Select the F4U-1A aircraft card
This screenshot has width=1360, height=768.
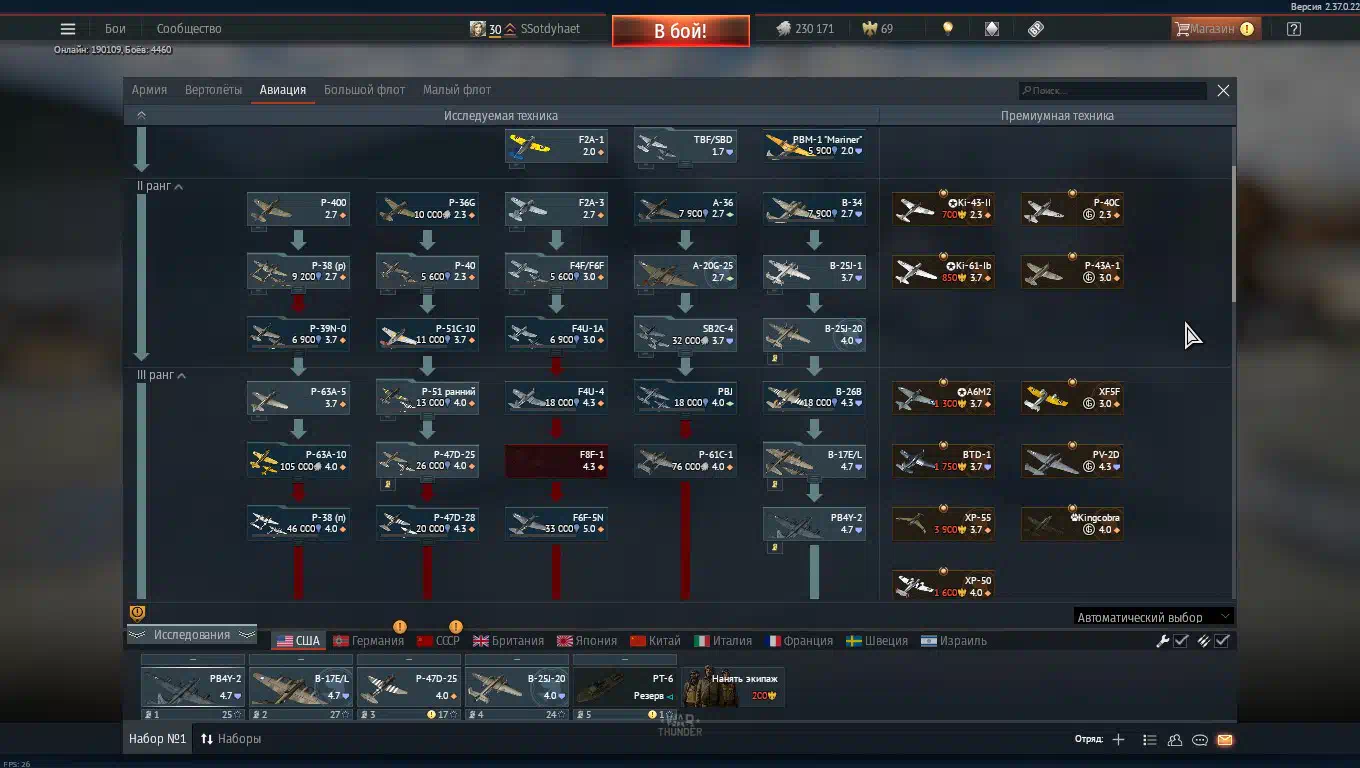tap(556, 334)
